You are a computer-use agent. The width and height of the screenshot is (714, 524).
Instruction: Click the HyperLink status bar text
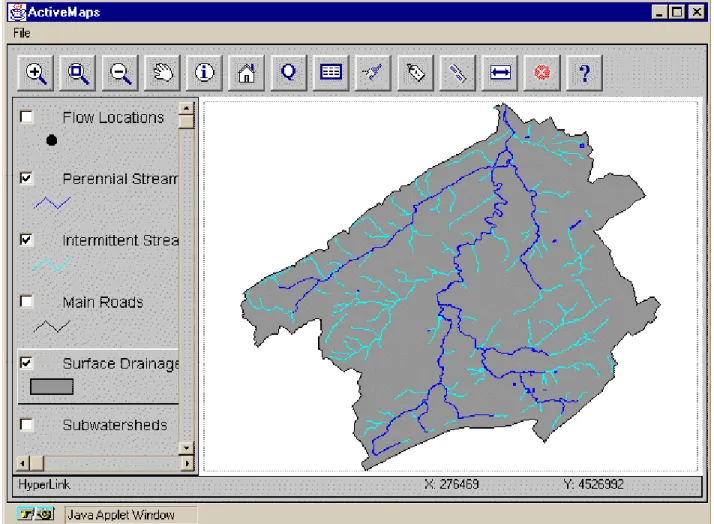click(x=44, y=484)
